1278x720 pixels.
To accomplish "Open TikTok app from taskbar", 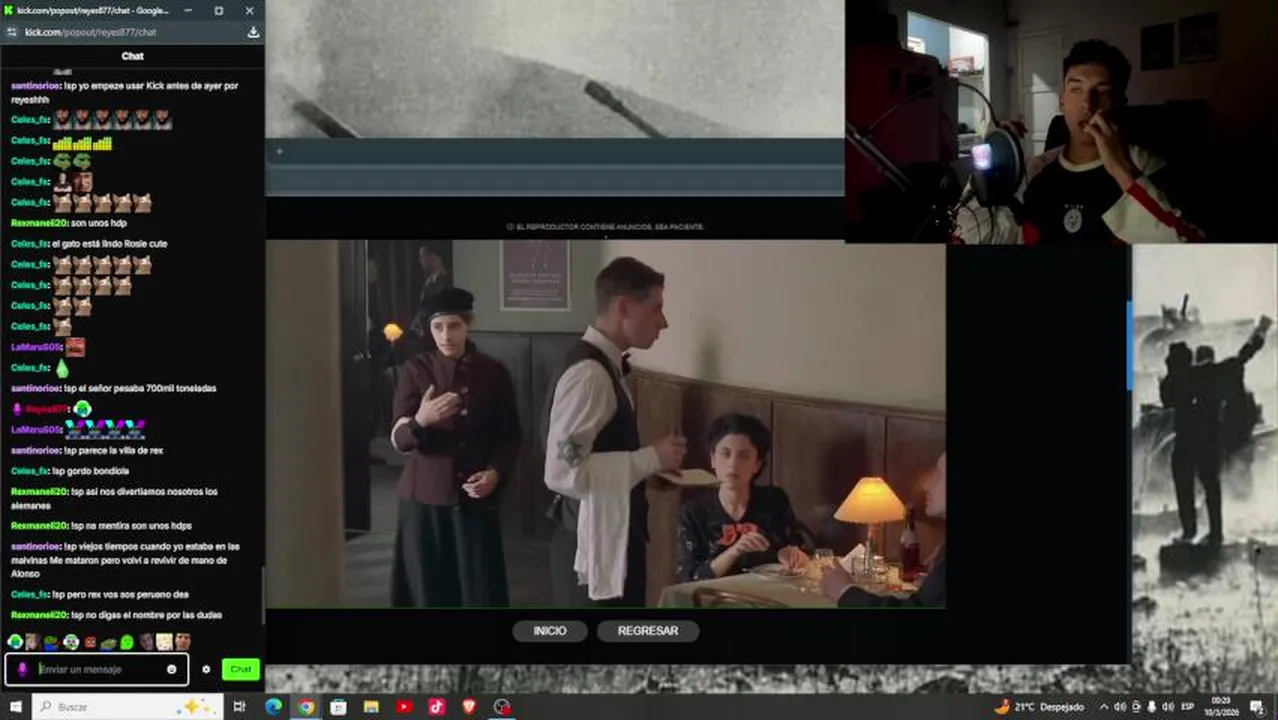I will point(437,707).
